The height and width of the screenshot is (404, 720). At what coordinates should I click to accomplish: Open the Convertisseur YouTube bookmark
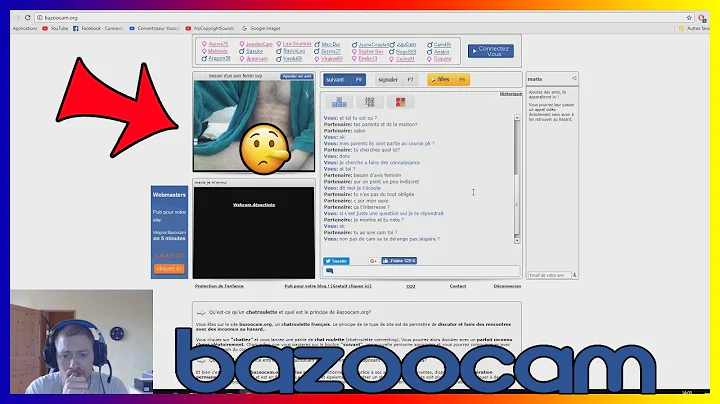pos(154,28)
